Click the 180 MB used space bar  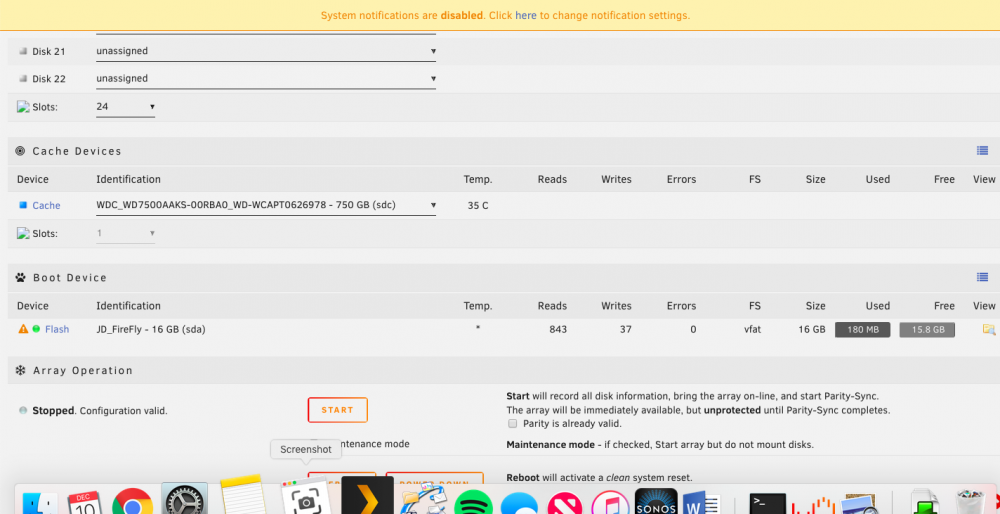click(862, 330)
